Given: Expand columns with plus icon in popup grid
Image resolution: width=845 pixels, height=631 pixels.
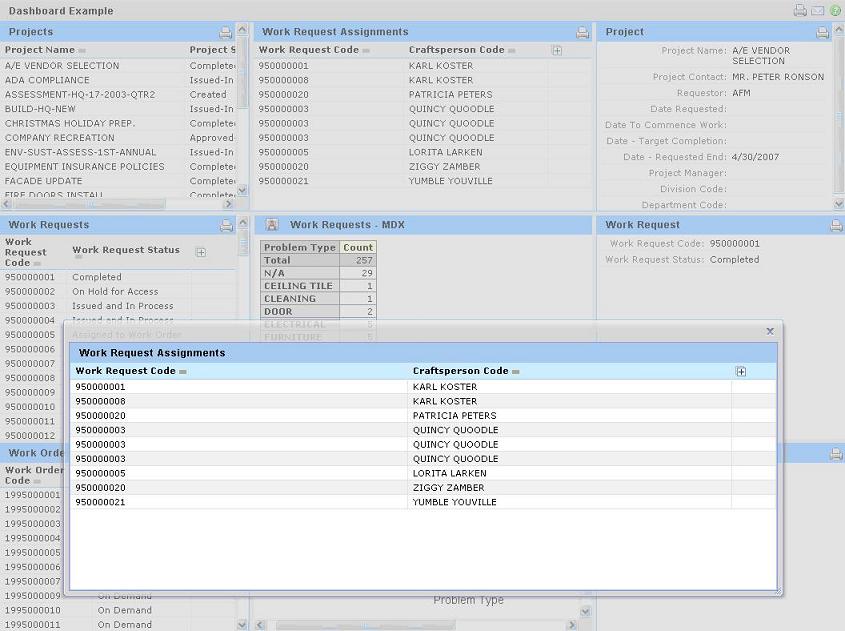Looking at the screenshot, I should (740, 371).
